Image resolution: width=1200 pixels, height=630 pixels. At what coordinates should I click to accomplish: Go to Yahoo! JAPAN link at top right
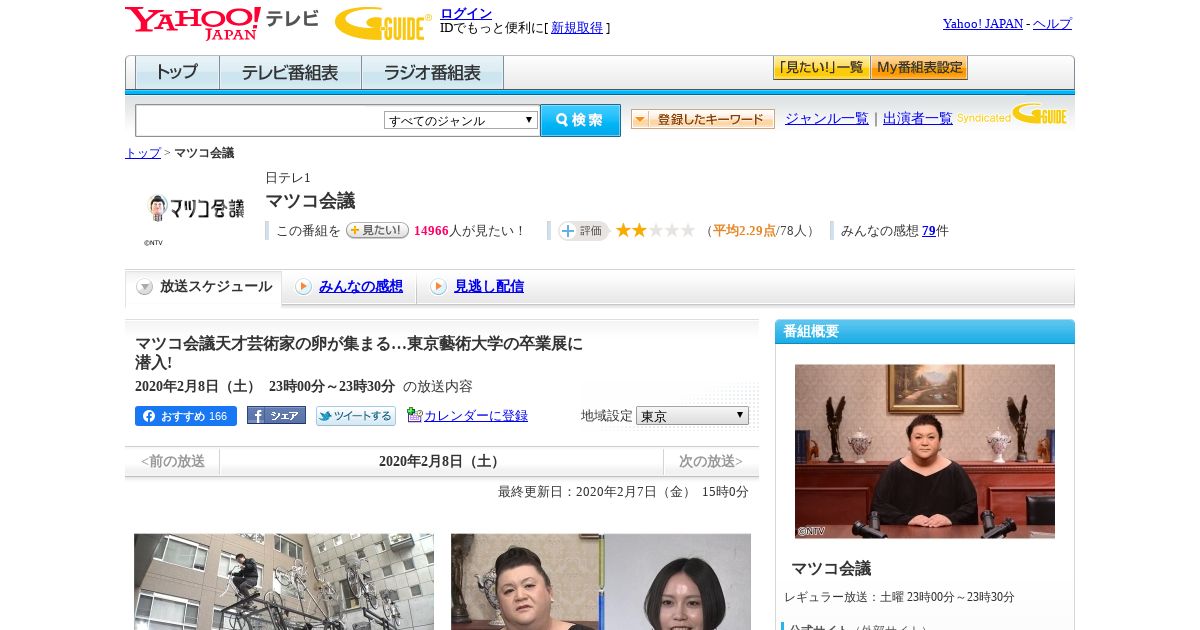click(x=983, y=23)
